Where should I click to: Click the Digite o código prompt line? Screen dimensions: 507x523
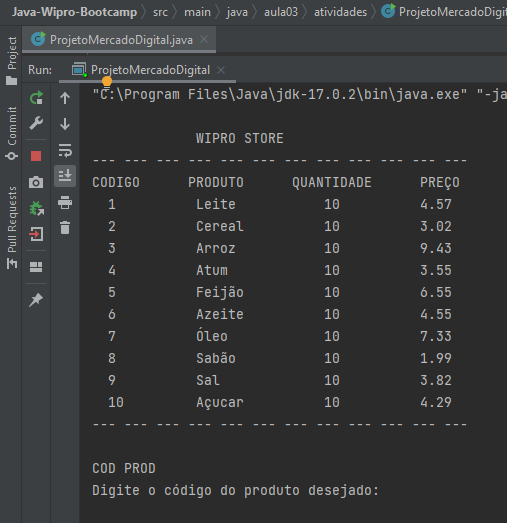tap(235, 491)
